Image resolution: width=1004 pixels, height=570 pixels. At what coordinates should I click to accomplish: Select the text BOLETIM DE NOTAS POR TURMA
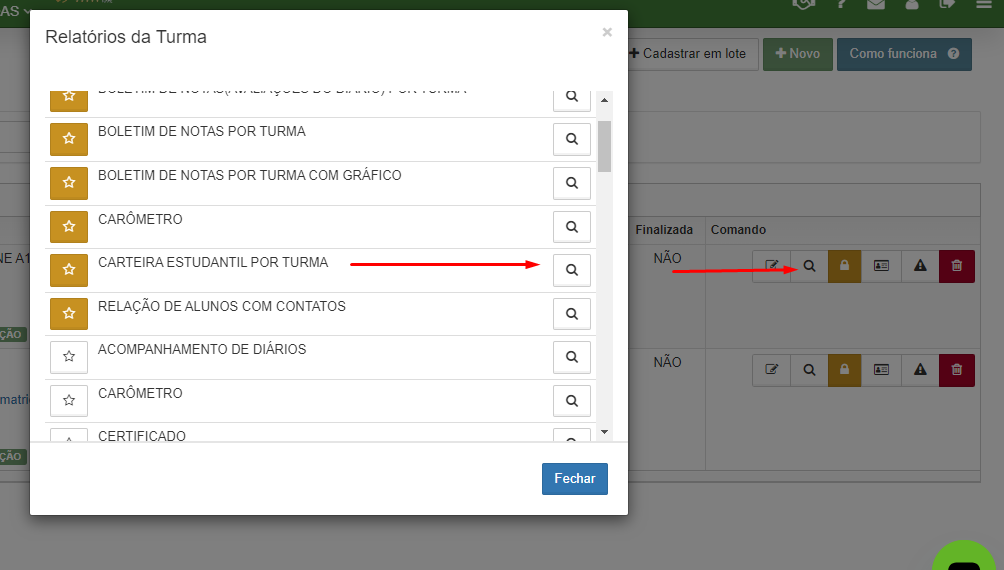[x=202, y=131]
